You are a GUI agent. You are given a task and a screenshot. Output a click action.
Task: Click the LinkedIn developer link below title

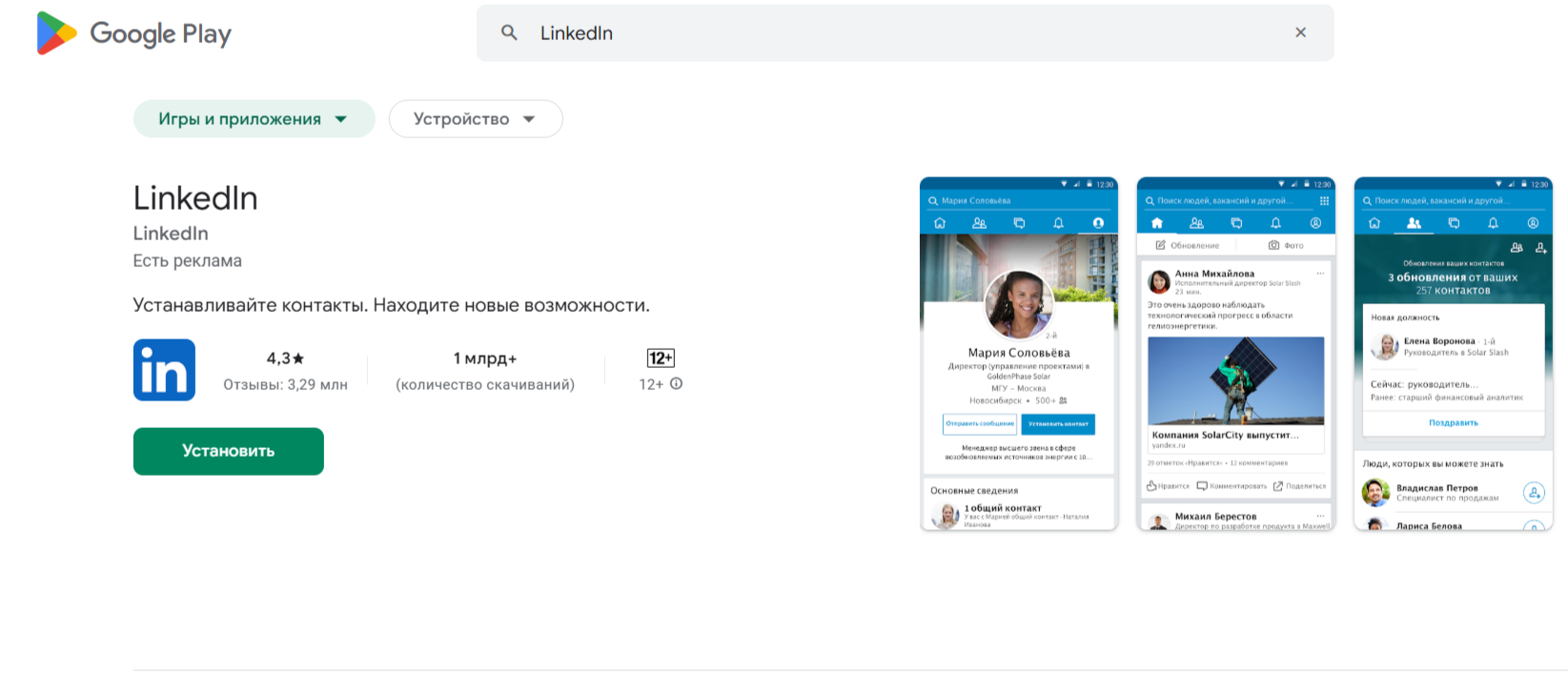pyautogui.click(x=171, y=234)
